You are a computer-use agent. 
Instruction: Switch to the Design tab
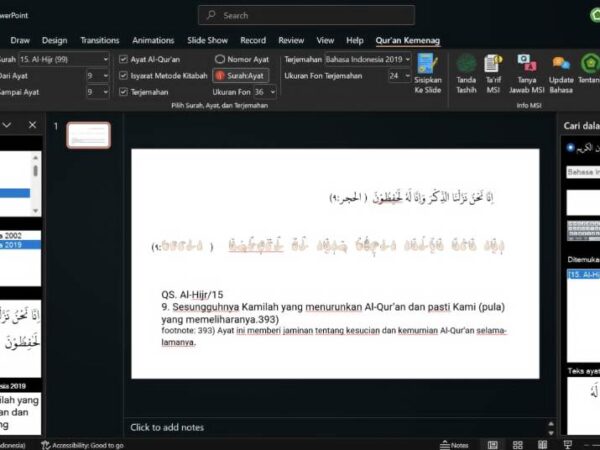tap(55, 40)
